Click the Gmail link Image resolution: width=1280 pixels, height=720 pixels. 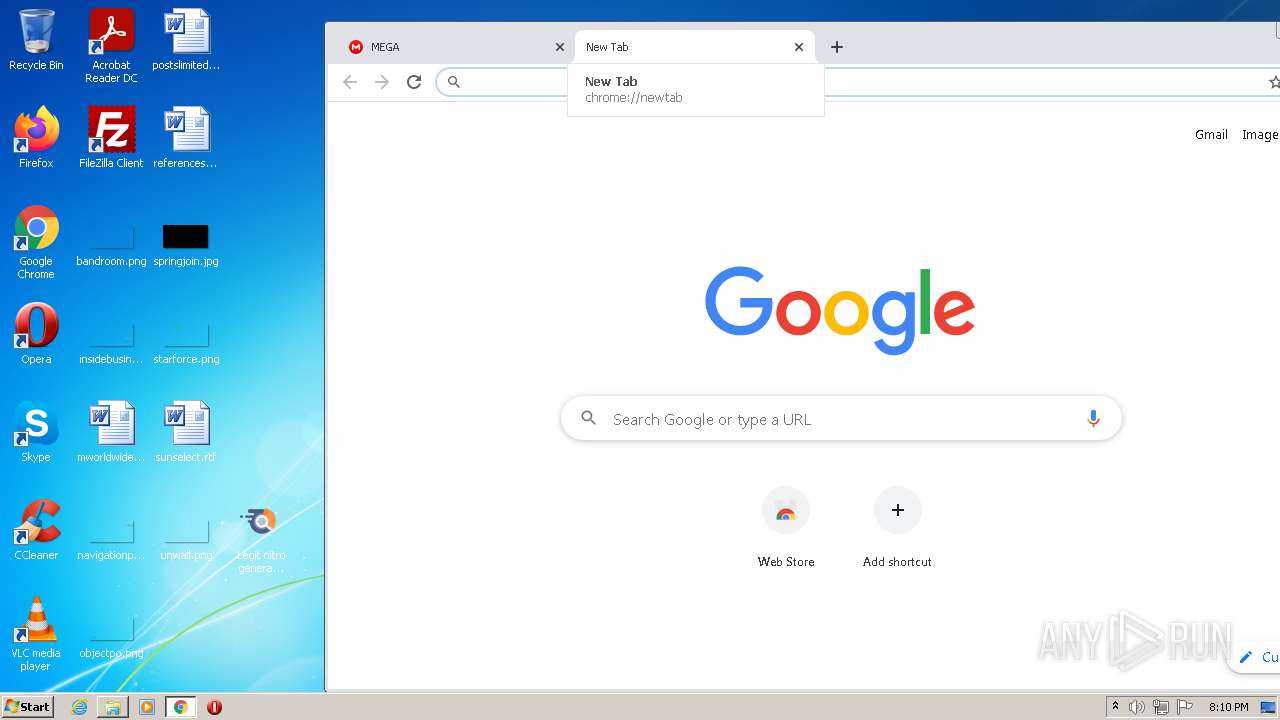(1211, 134)
